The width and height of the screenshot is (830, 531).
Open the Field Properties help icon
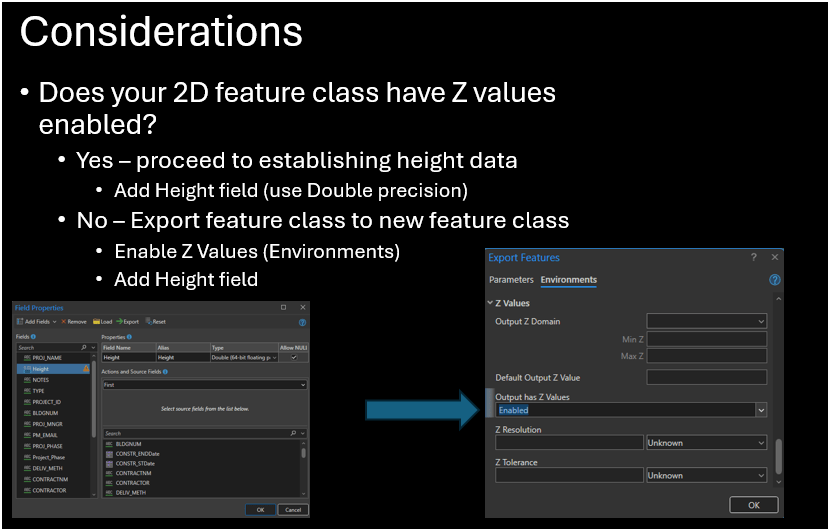pos(302,322)
